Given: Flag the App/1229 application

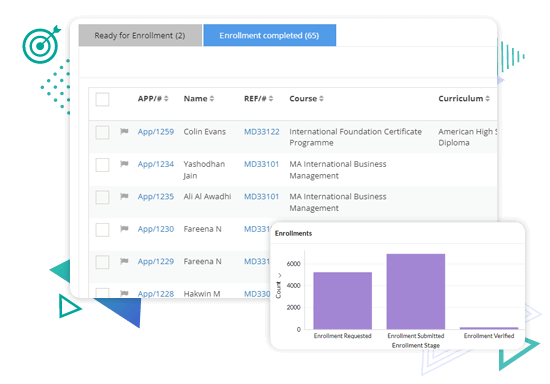Looking at the screenshot, I should point(124,261).
